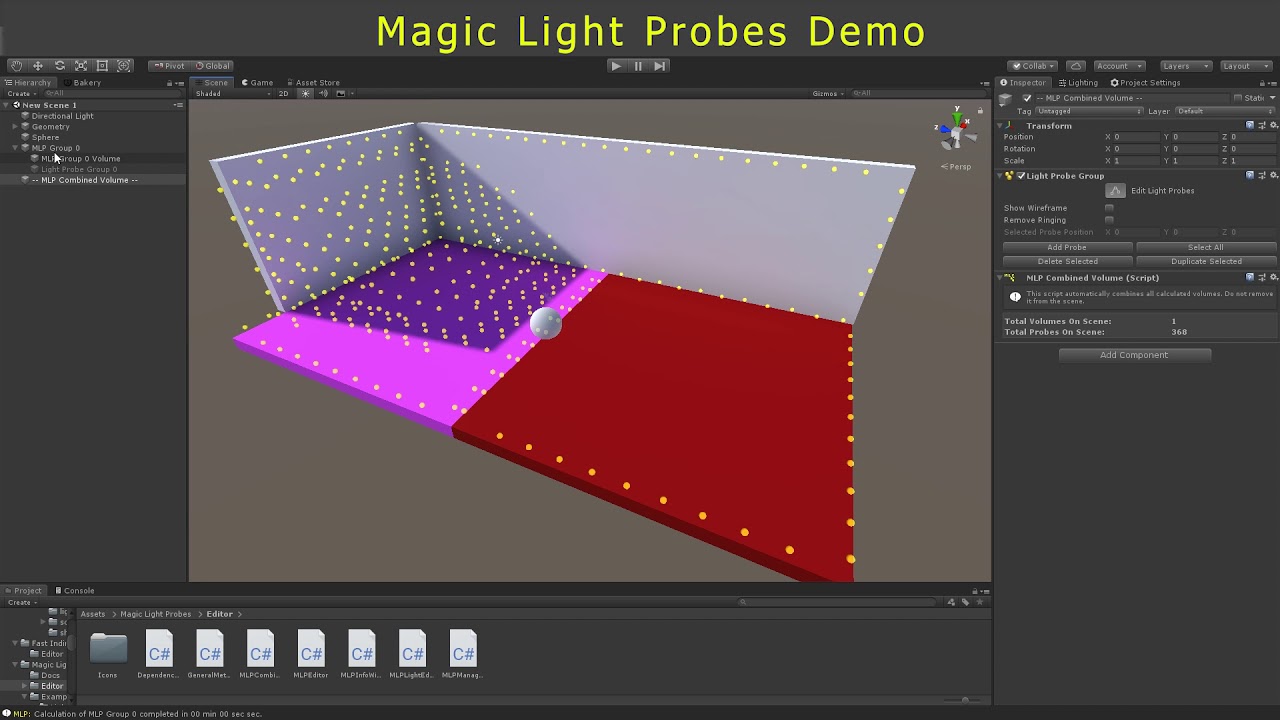Screen dimensions: 1280x720
Task: Toggle scene effects image icon
Action: click(x=340, y=94)
